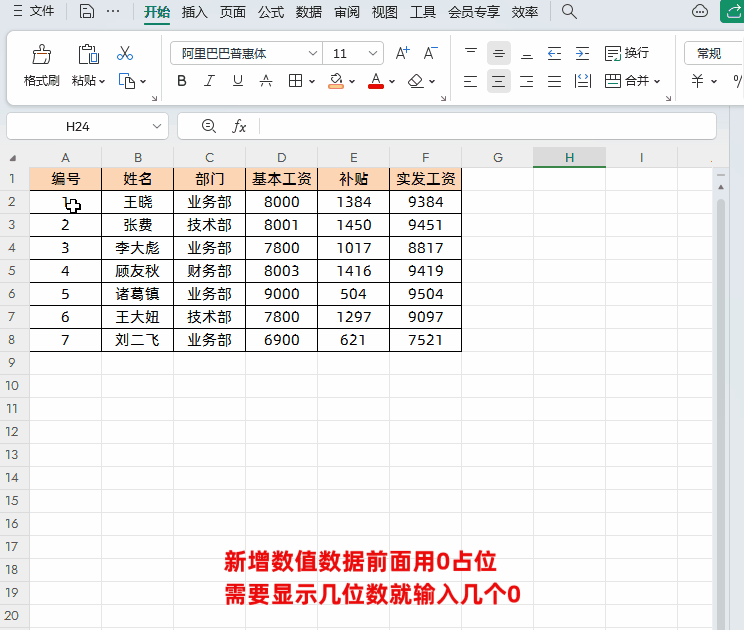Viewport: 744px width, 630px height.
Task: Click the fill color orange swatch
Action: (x=336, y=86)
